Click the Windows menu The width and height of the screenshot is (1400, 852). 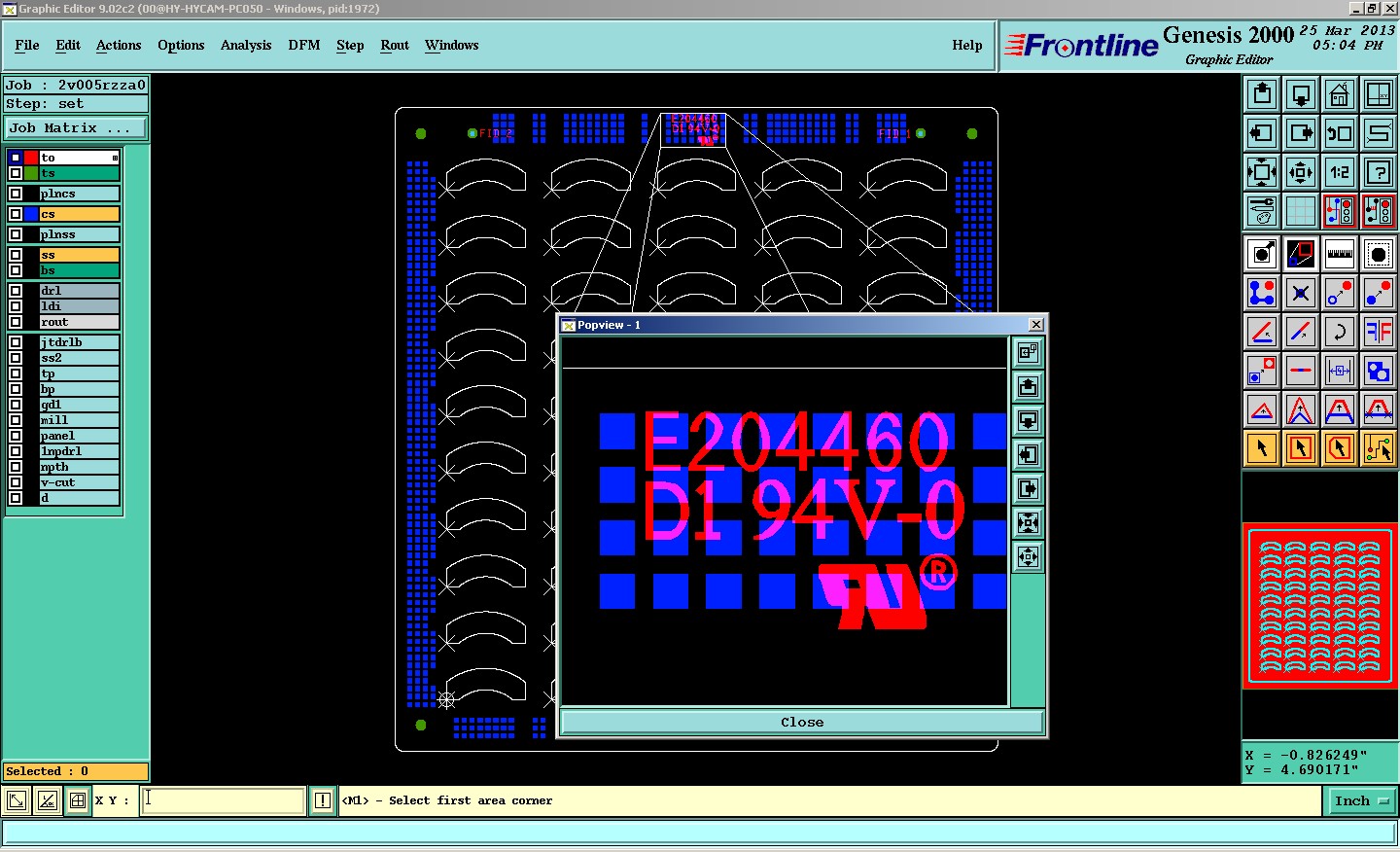pos(452,45)
